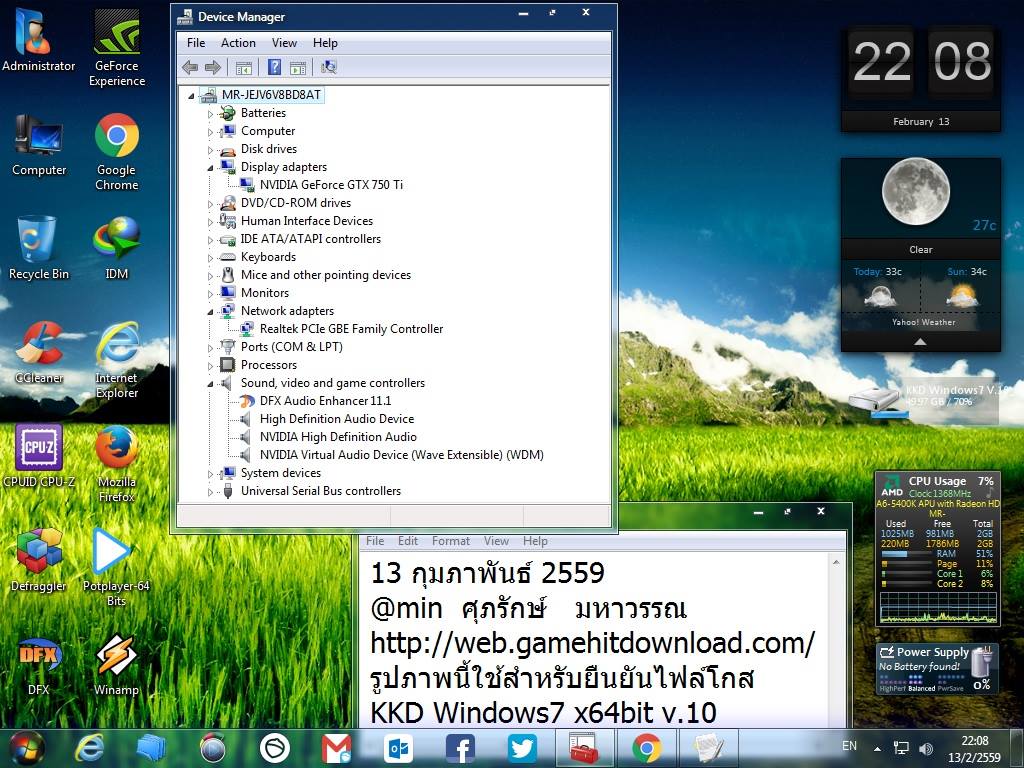Screen dimensions: 1024x768
Task: Click the Windows Start orb
Action: (27, 748)
